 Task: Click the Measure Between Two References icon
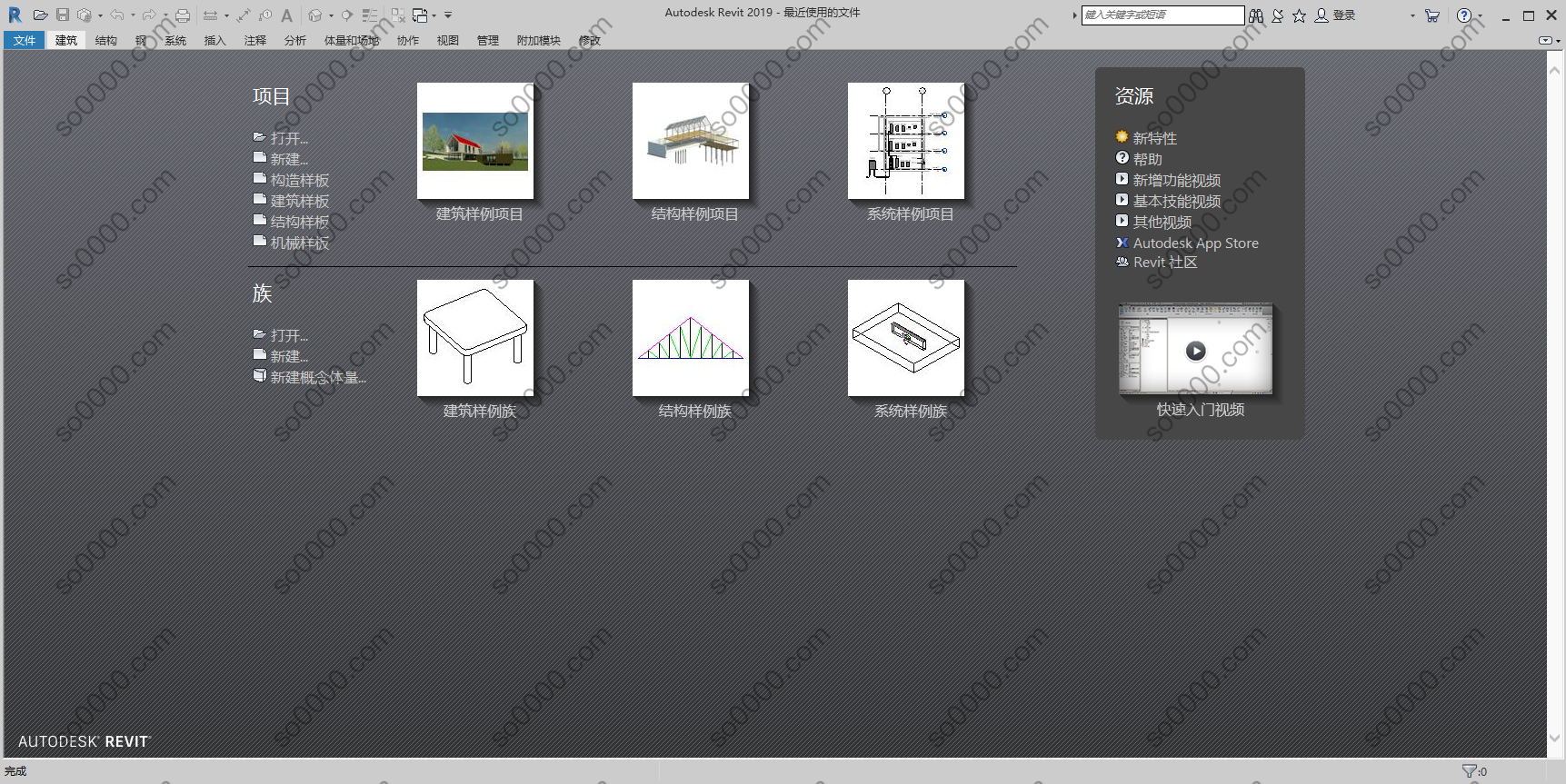(210, 15)
